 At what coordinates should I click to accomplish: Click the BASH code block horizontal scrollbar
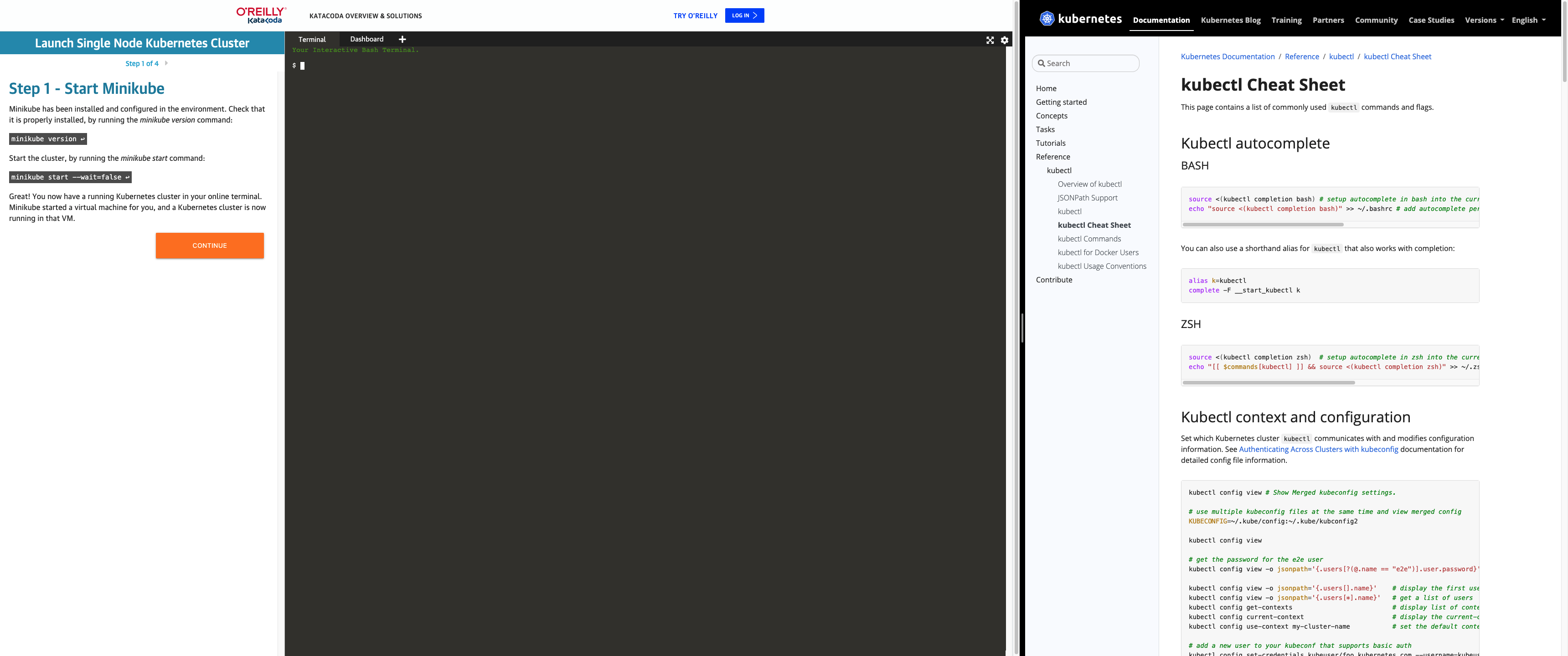tap(1263, 225)
